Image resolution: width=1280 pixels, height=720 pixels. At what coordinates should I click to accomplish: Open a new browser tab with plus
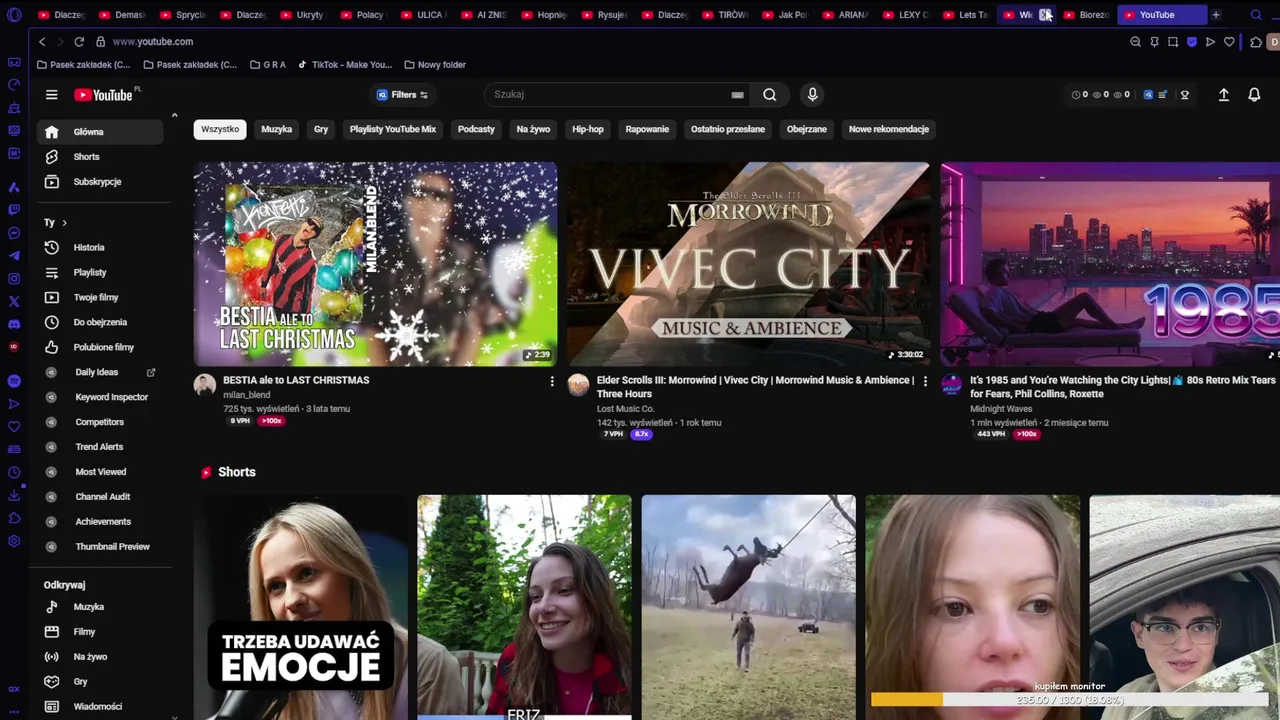[1216, 15]
